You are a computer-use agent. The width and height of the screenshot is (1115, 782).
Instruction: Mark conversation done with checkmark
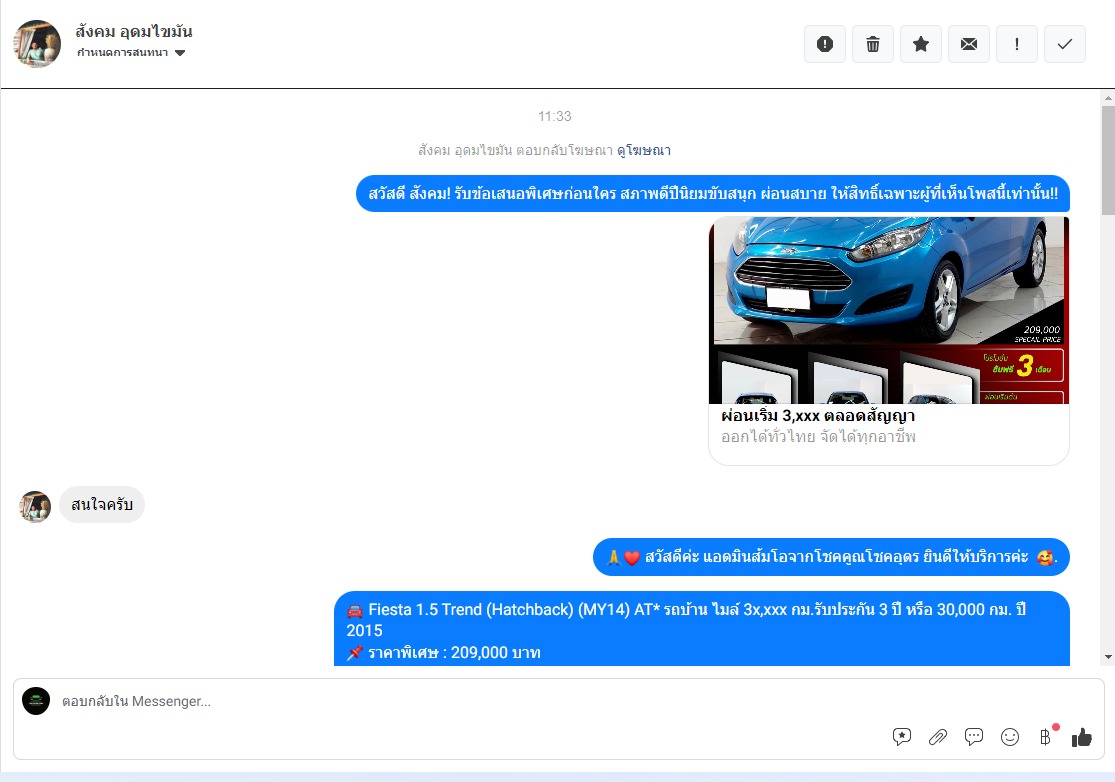(x=1065, y=44)
